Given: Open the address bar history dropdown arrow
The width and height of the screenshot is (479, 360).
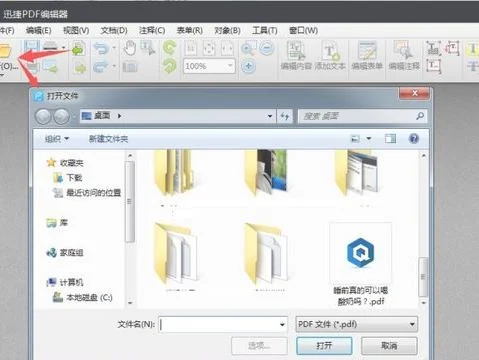Looking at the screenshot, I should coord(270,116).
